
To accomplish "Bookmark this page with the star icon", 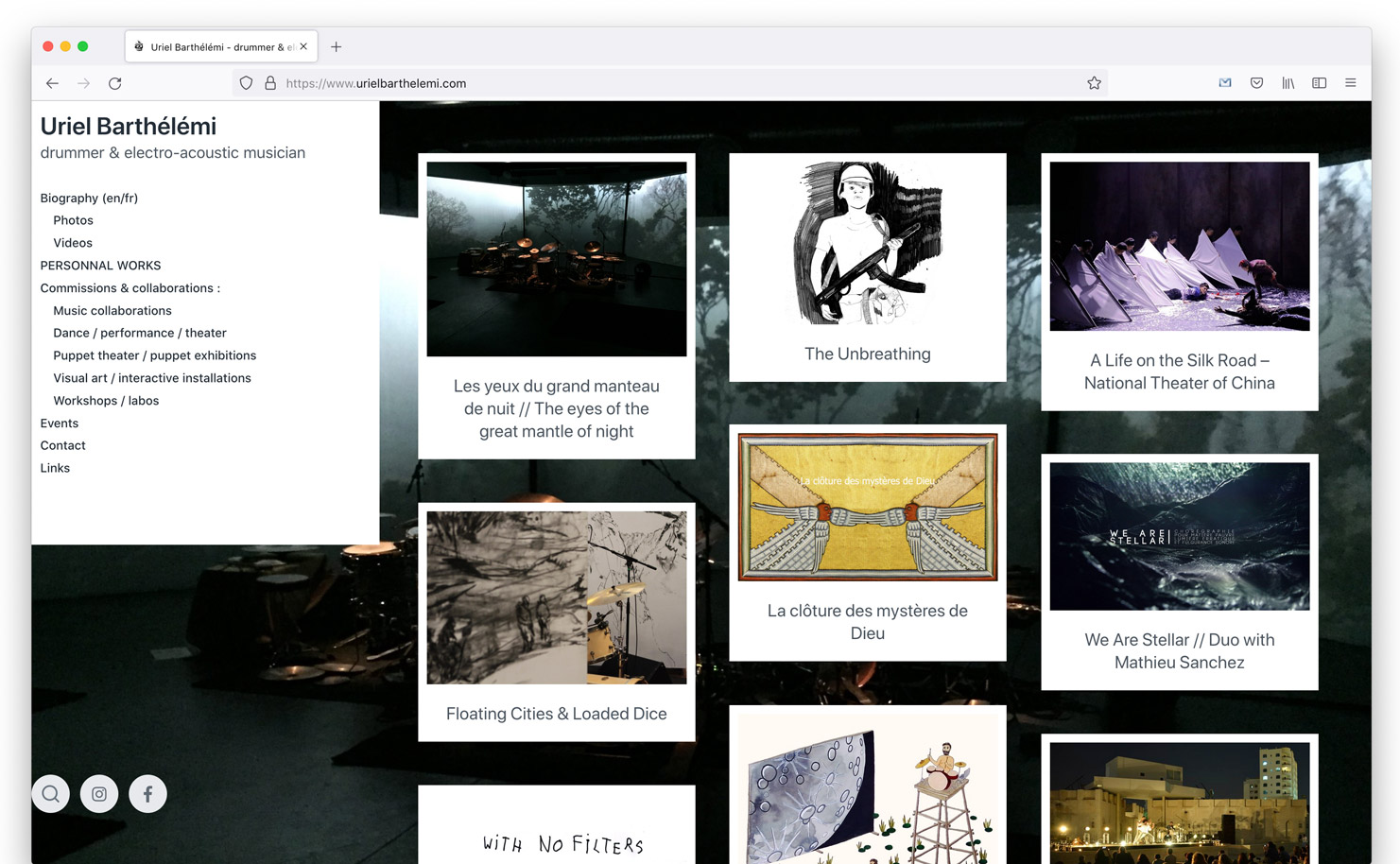I will (1094, 83).
